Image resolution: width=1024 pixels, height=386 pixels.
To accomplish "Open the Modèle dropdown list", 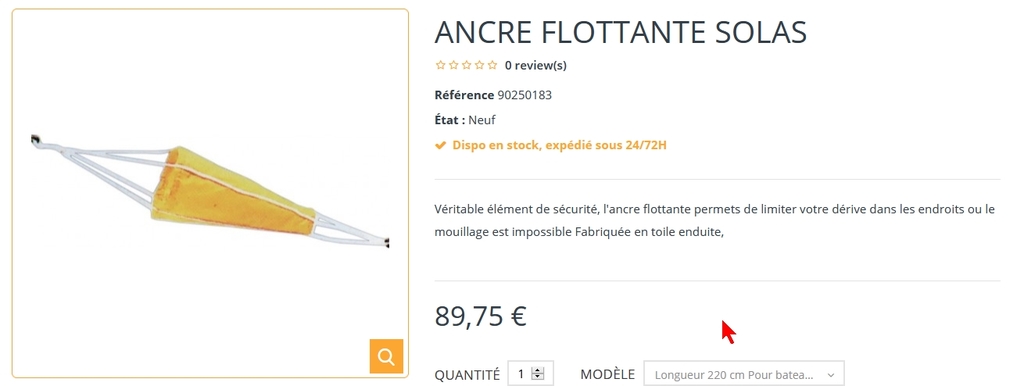I will tap(744, 374).
